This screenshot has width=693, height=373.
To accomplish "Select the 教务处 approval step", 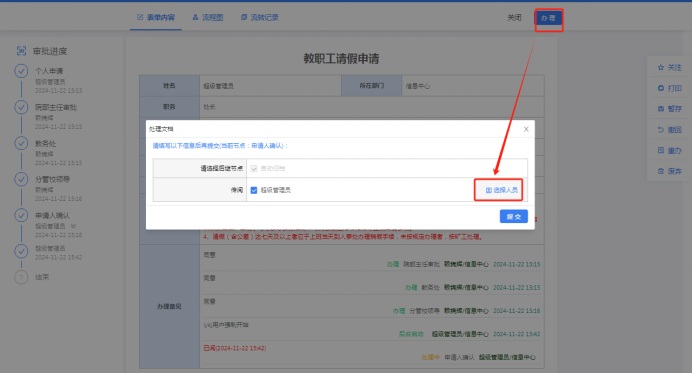I will coord(46,144).
